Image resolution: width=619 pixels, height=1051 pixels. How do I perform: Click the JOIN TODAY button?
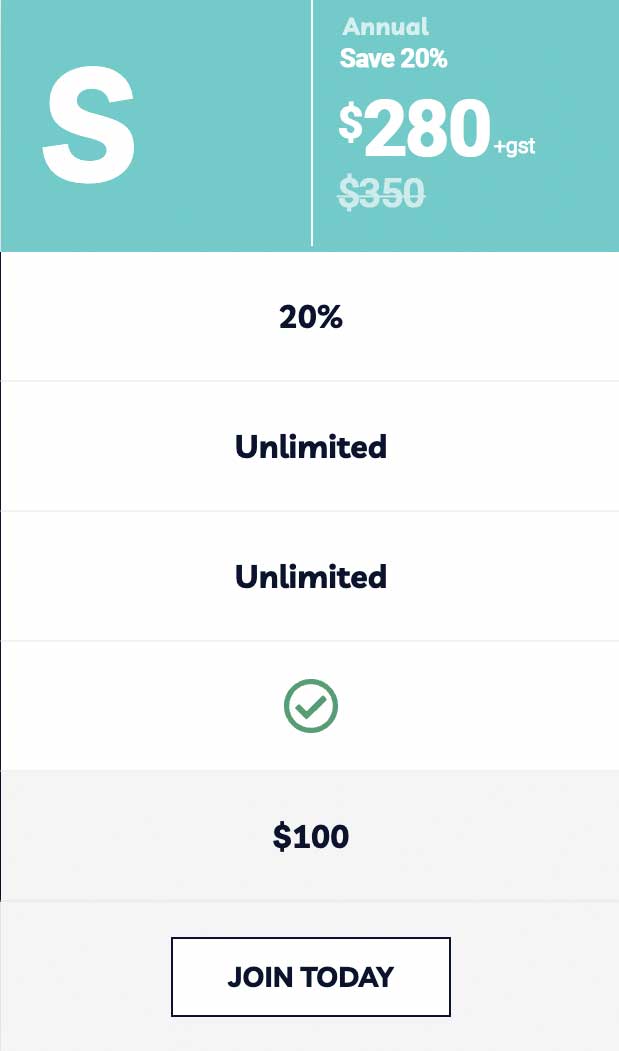[311, 977]
